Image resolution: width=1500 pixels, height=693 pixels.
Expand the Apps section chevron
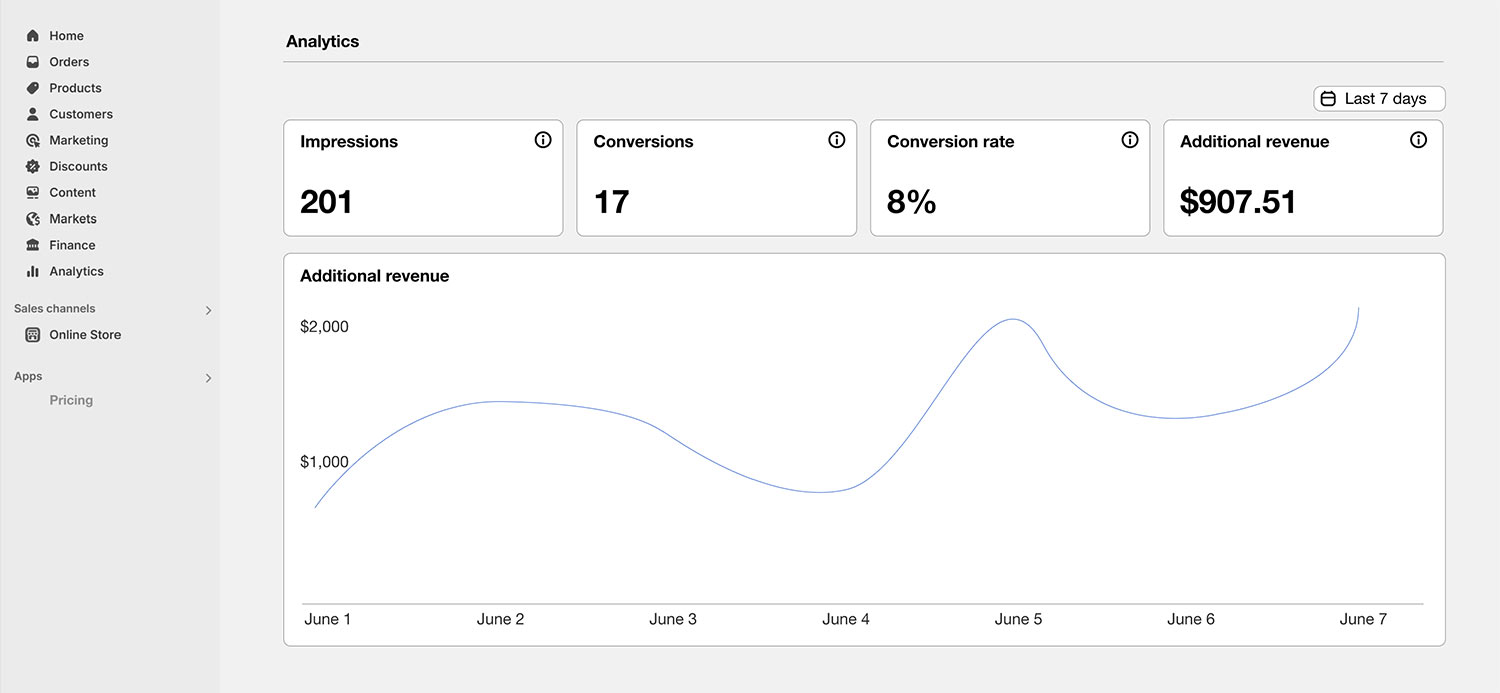click(x=208, y=378)
